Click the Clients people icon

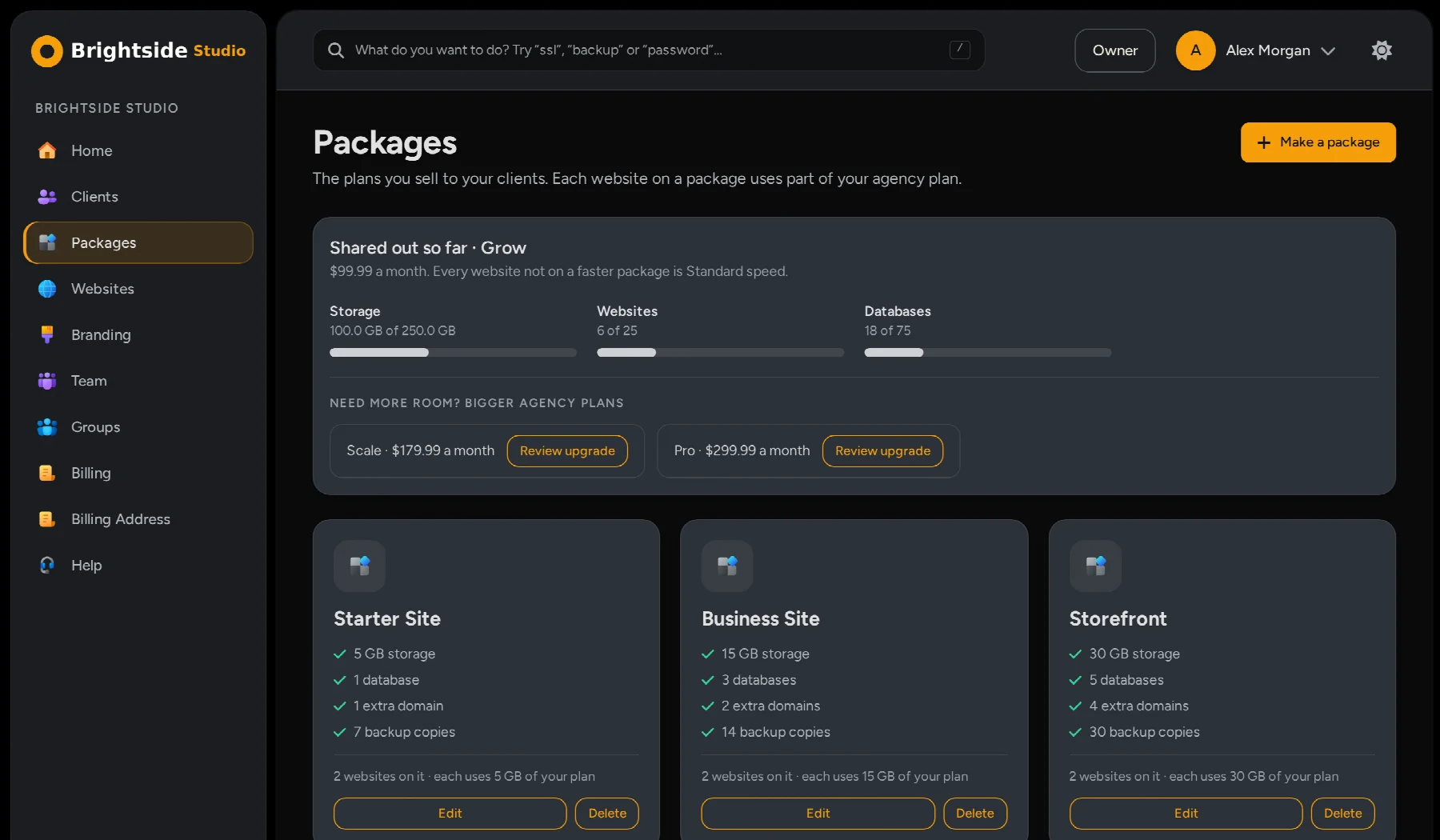[x=47, y=197]
